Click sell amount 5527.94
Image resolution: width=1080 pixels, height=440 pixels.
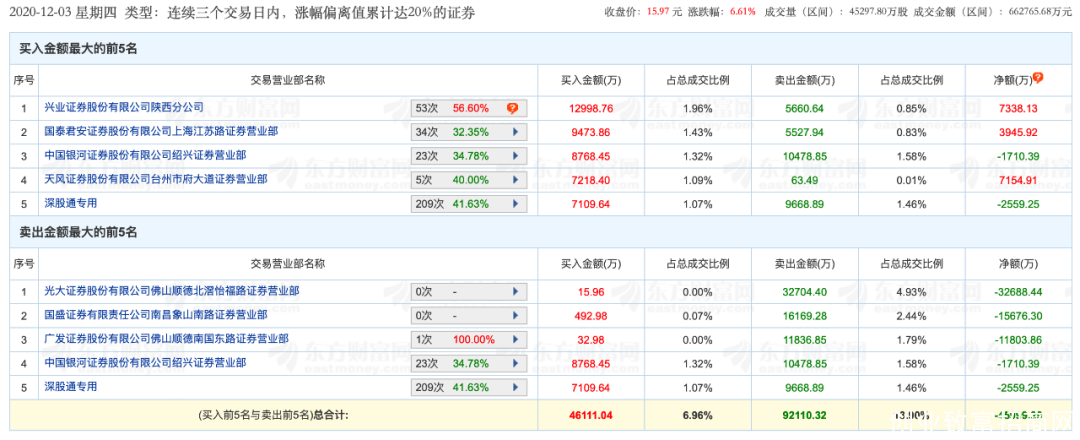point(804,132)
